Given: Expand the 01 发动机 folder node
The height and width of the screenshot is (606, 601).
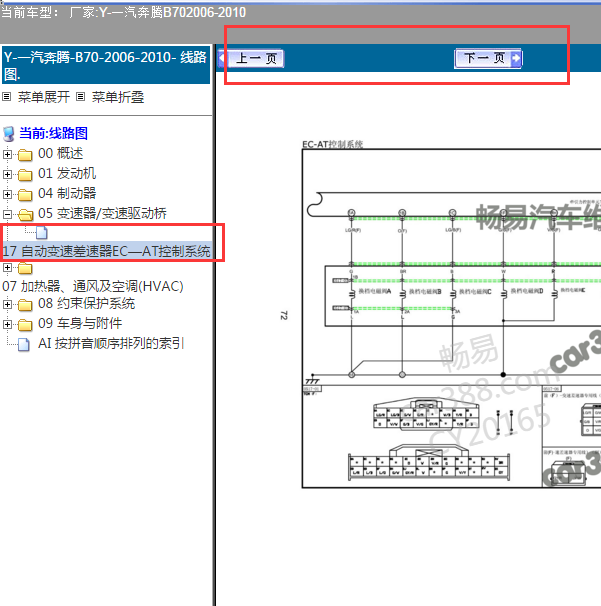Looking at the screenshot, I should tap(7, 174).
